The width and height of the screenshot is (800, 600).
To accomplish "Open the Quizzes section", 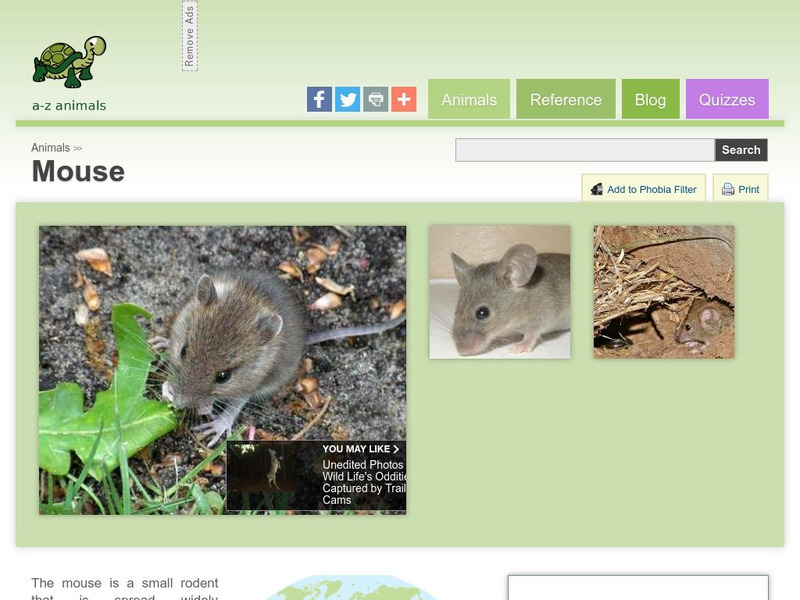I will pyautogui.click(x=727, y=99).
